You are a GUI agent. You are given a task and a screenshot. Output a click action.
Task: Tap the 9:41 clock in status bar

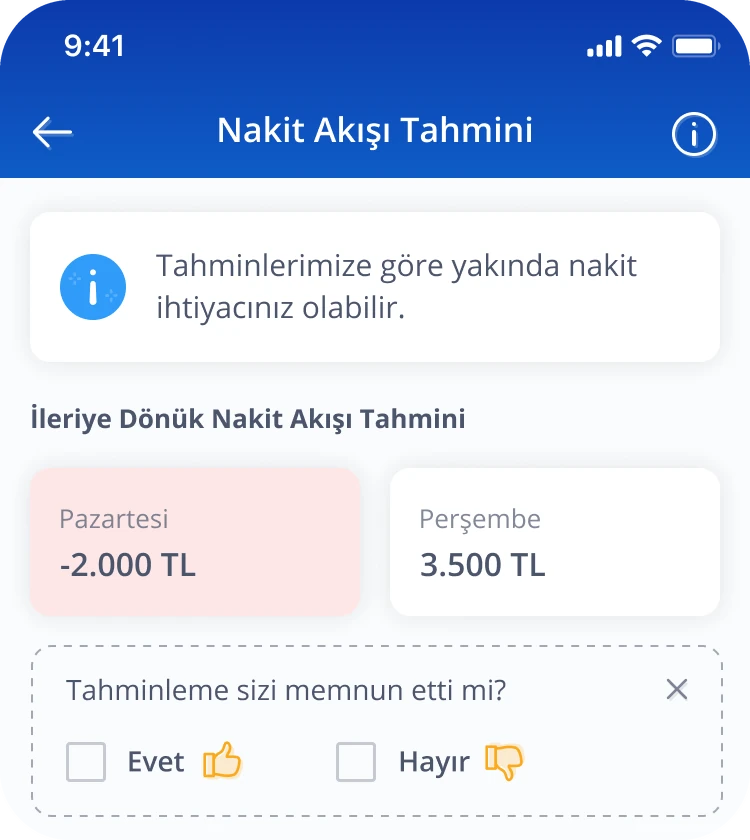94,46
